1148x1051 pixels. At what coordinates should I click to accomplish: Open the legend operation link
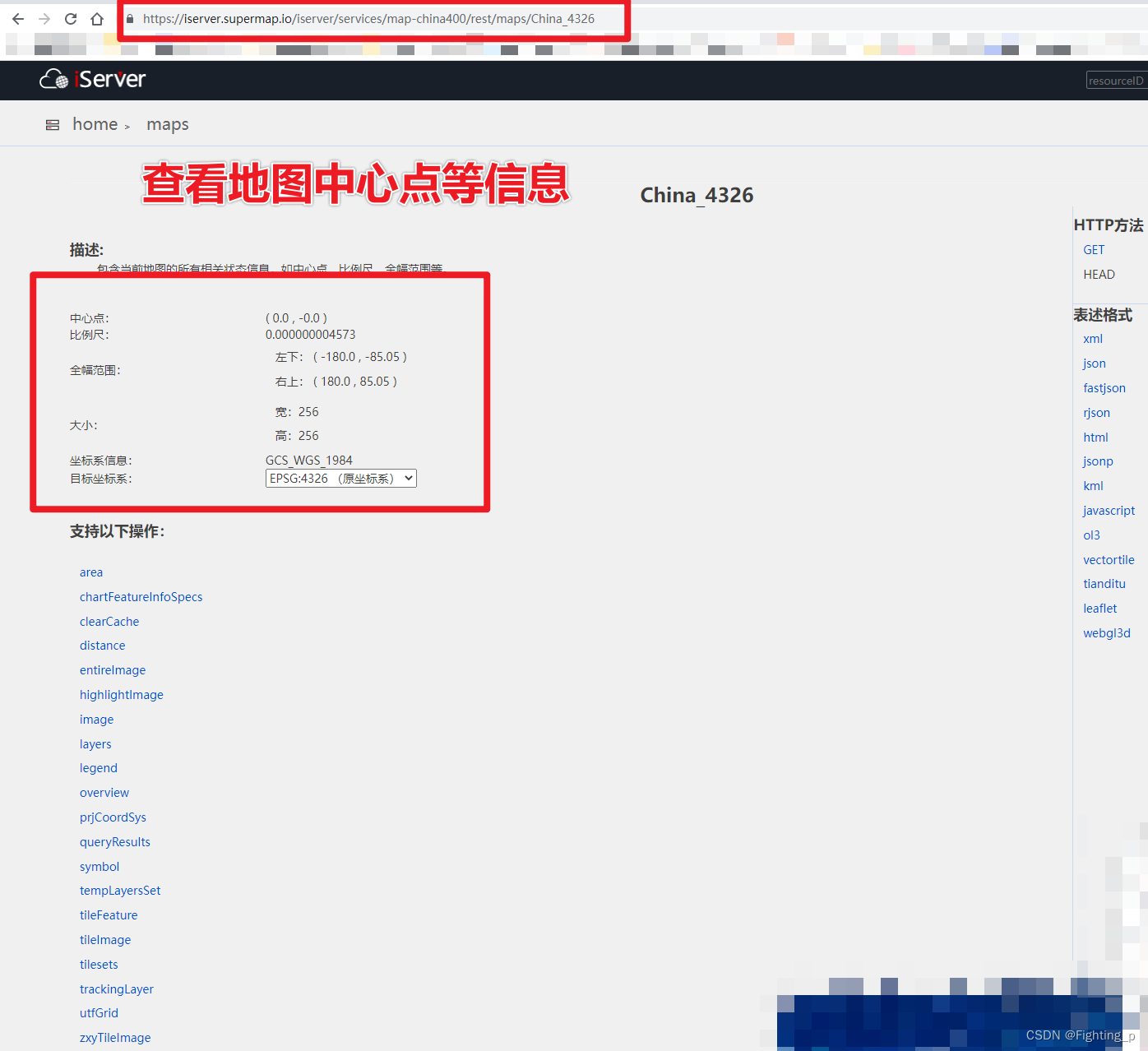(x=99, y=768)
